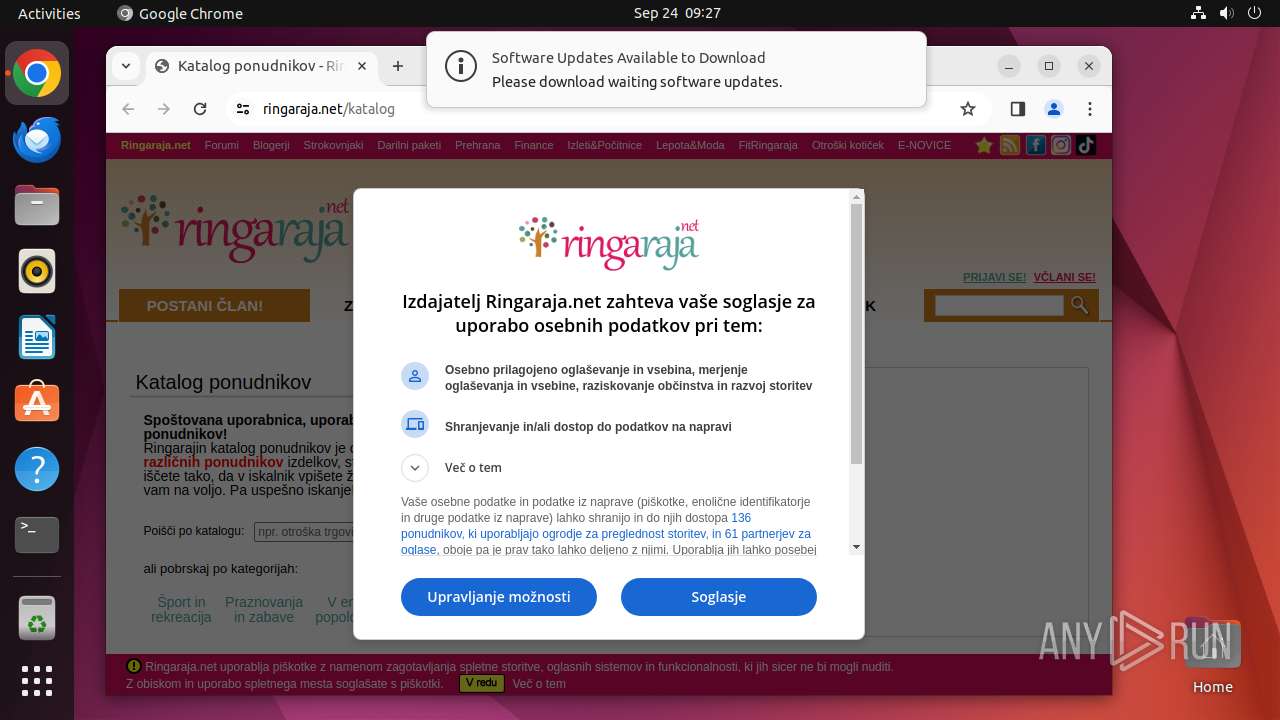The width and height of the screenshot is (1280, 720).
Task: Open Forumi menu item
Action: point(222,145)
